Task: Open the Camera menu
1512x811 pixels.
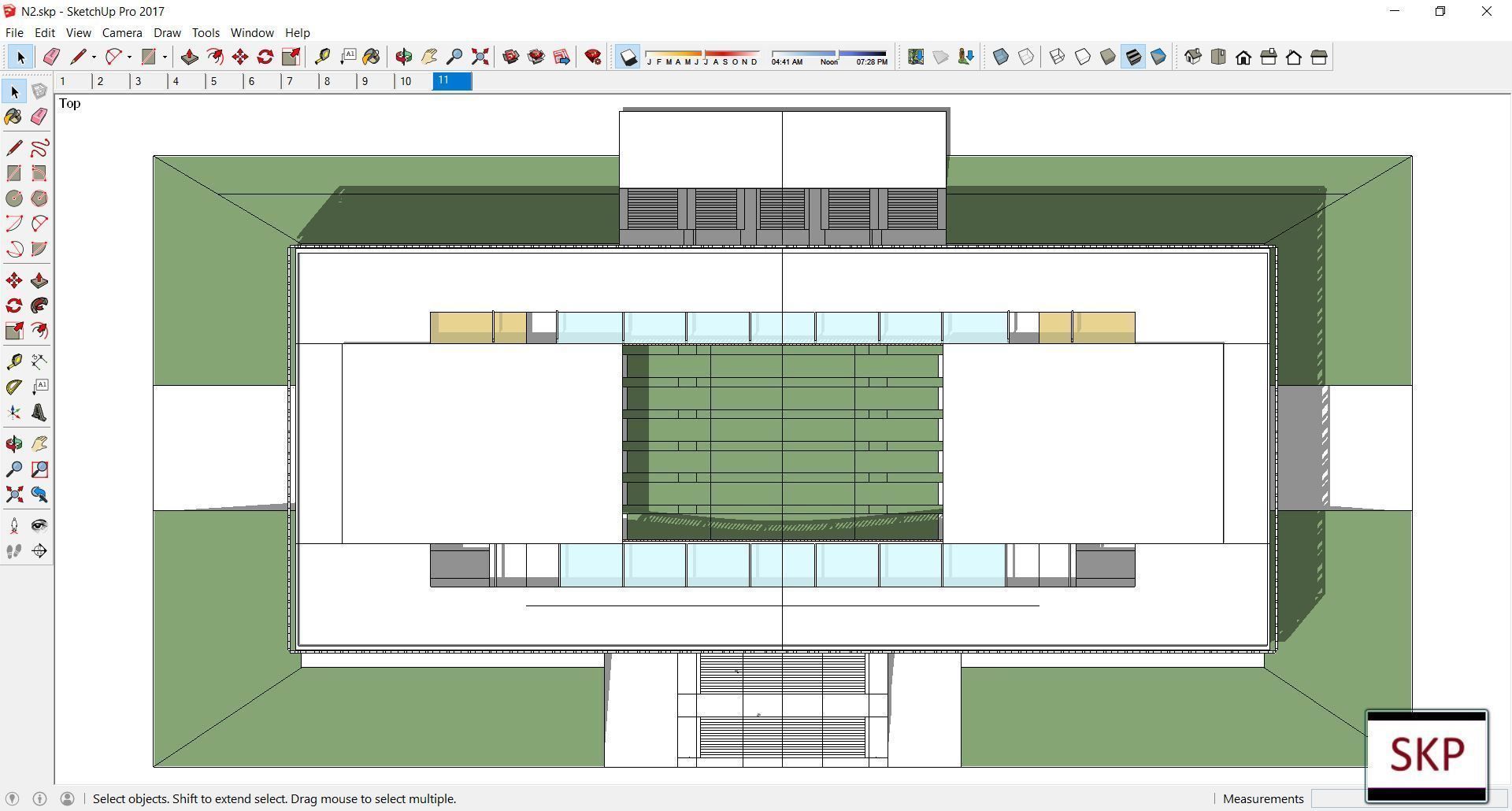Action: [x=122, y=33]
